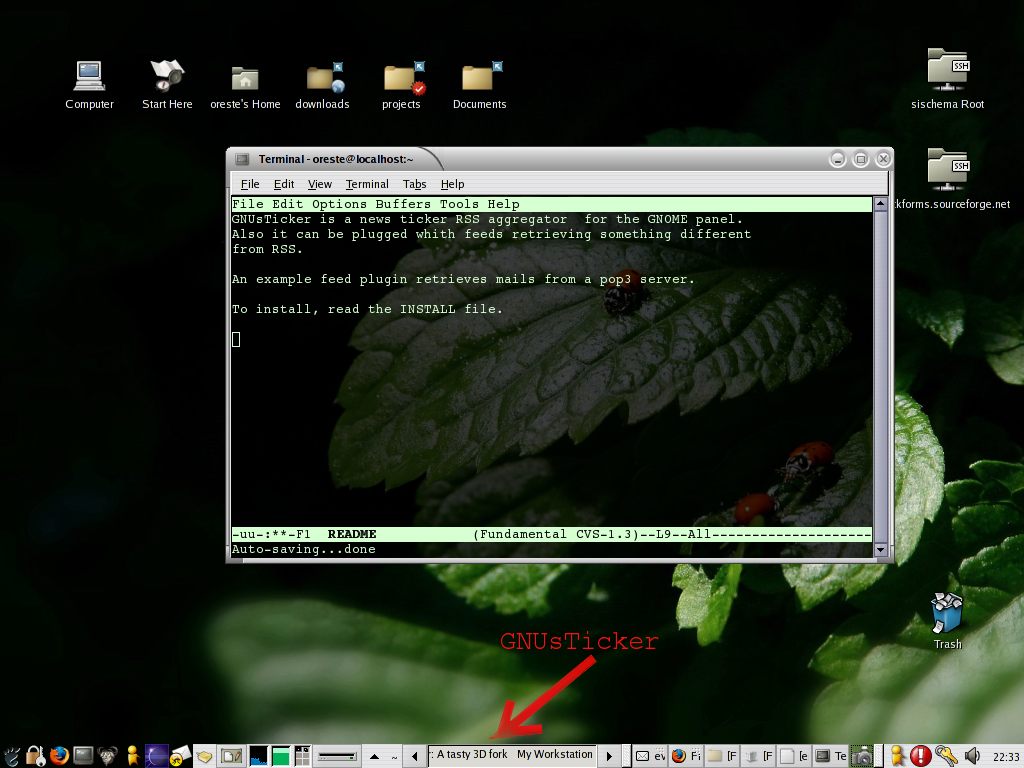Open the terminal's Tabs menu
The height and width of the screenshot is (768, 1024).
pos(414,184)
